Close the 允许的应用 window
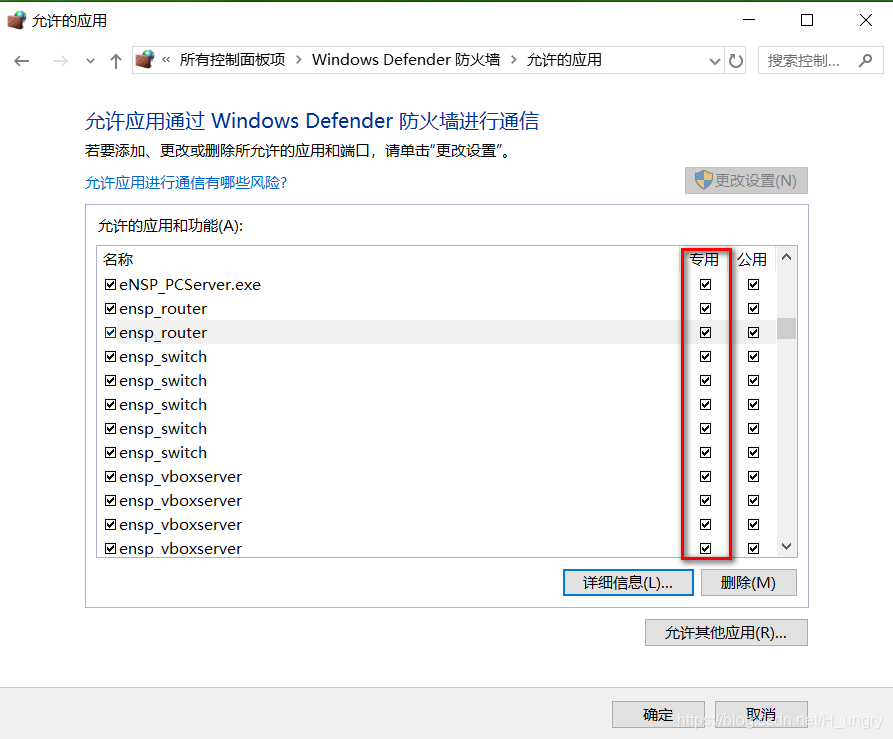Viewport: 893px width, 739px height. 866,20
